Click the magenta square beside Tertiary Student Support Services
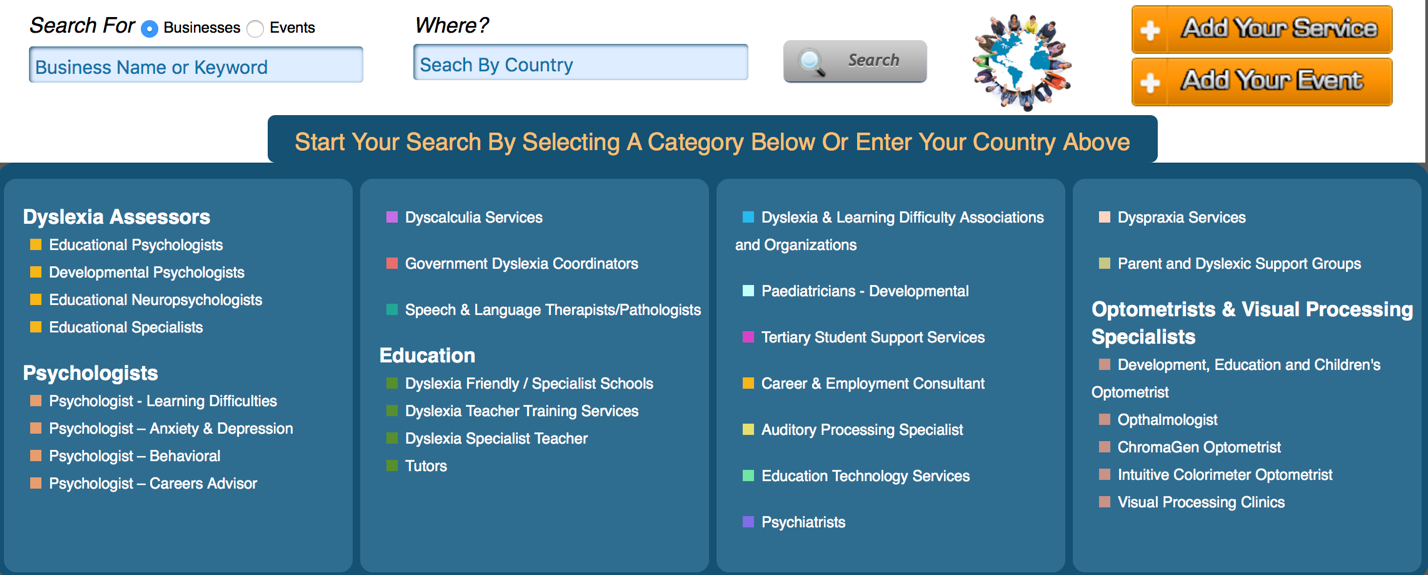Screen dimensions: 1428x575 coord(748,337)
